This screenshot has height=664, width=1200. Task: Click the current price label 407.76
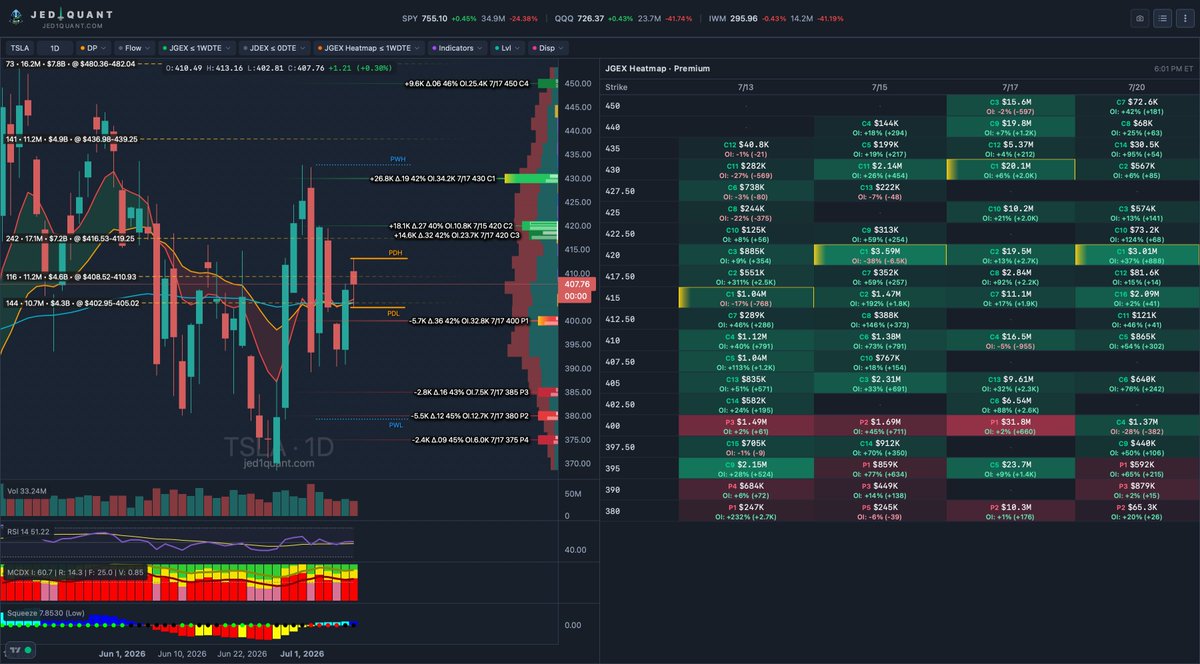click(x=577, y=284)
